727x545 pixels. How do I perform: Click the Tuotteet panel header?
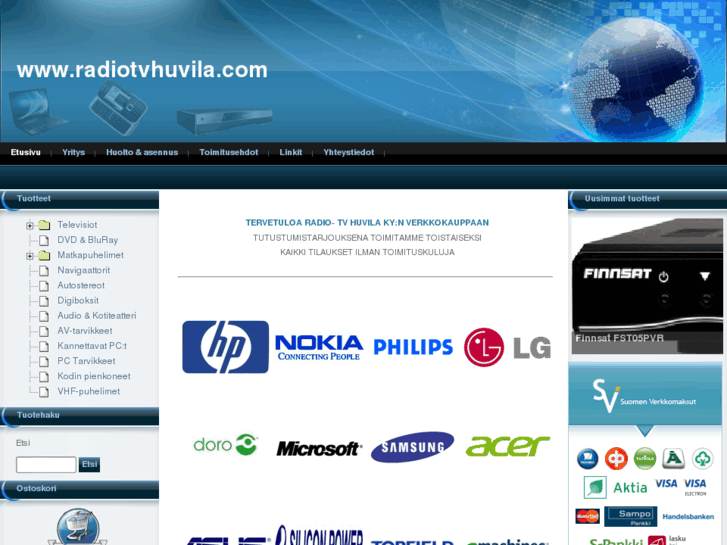tap(80, 199)
